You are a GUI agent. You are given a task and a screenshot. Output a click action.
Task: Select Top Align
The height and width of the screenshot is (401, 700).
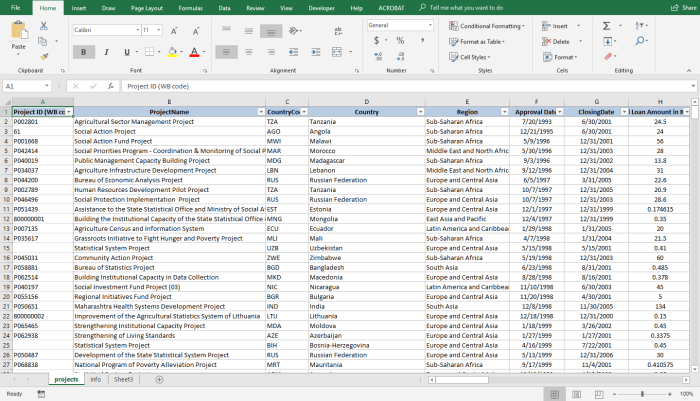tap(227, 30)
